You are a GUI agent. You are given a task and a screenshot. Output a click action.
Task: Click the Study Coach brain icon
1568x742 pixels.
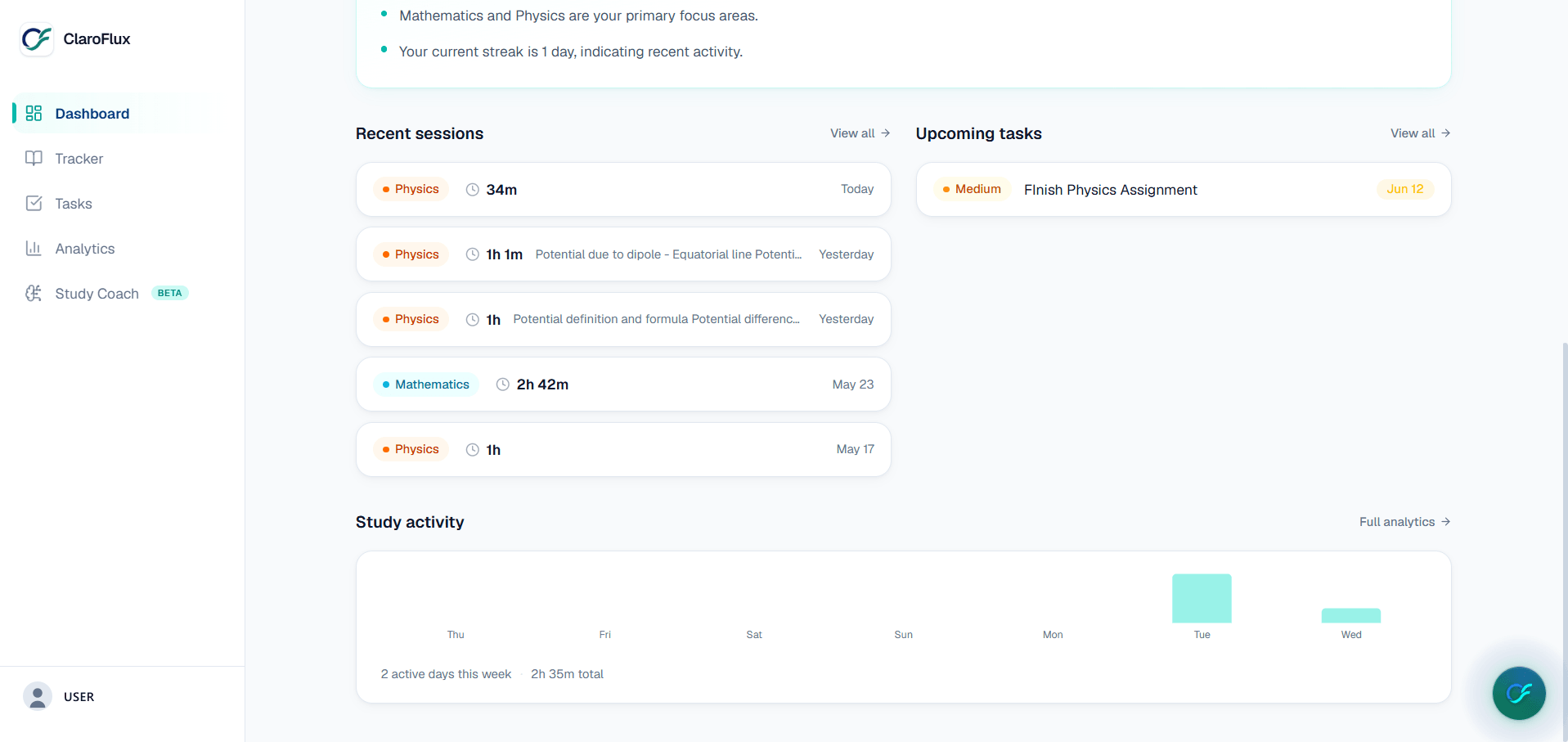[x=34, y=294]
